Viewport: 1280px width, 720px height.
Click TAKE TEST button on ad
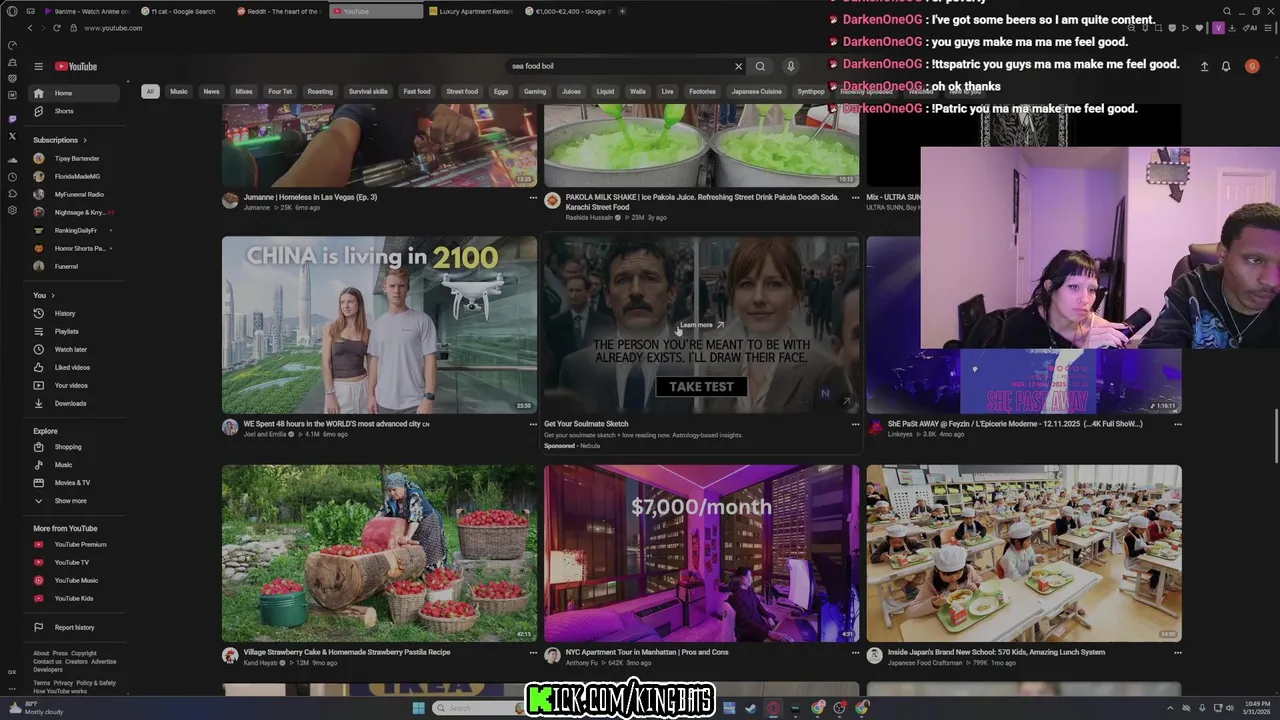[701, 386]
